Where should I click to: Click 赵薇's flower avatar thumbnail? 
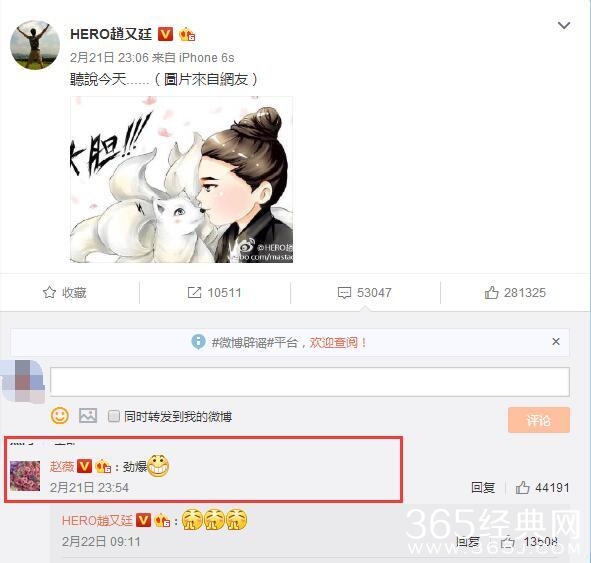pos(25,476)
